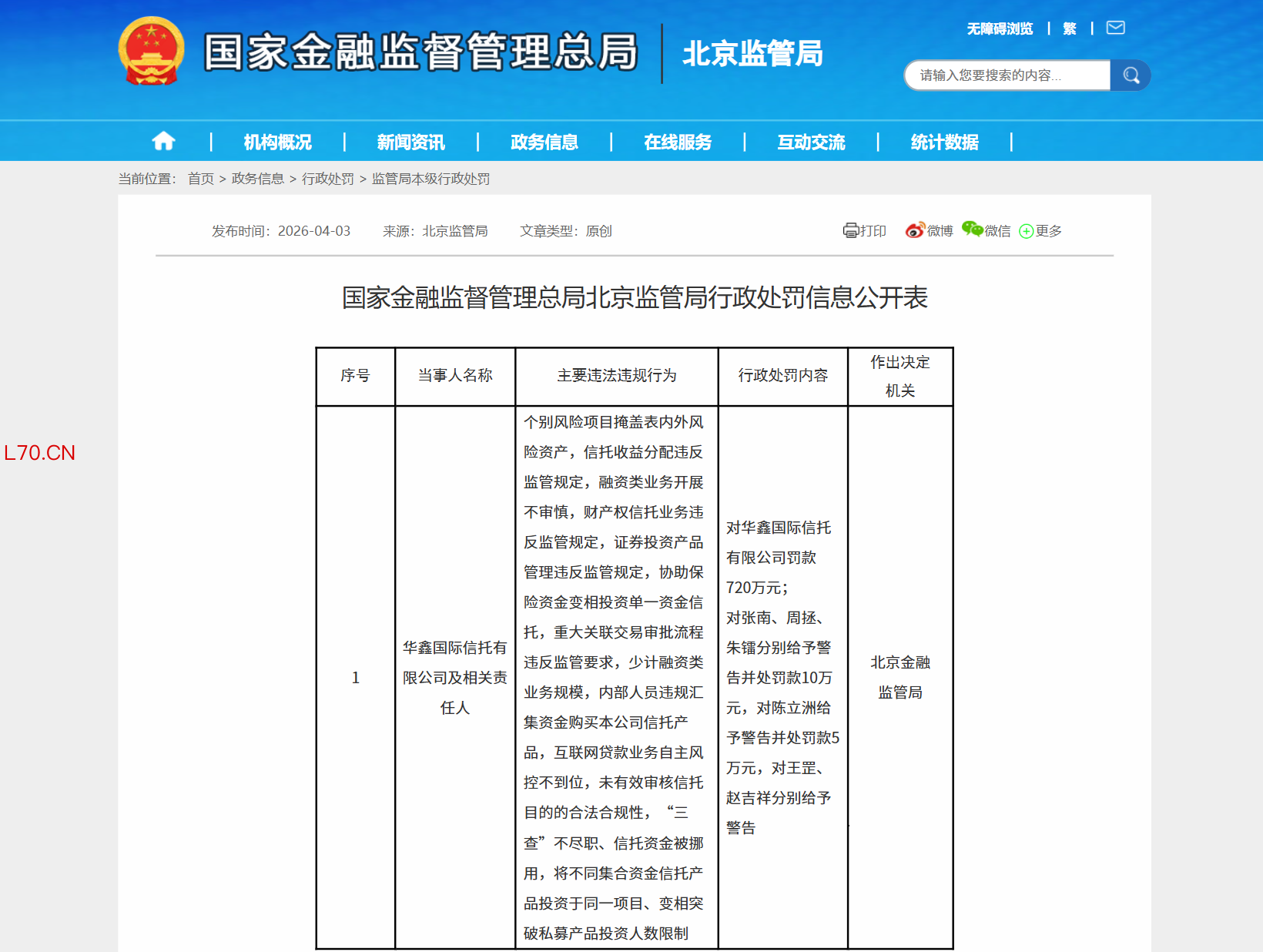Open more sharing options via the plus icon
Screen dimensions: 1263x952
click(1026, 230)
